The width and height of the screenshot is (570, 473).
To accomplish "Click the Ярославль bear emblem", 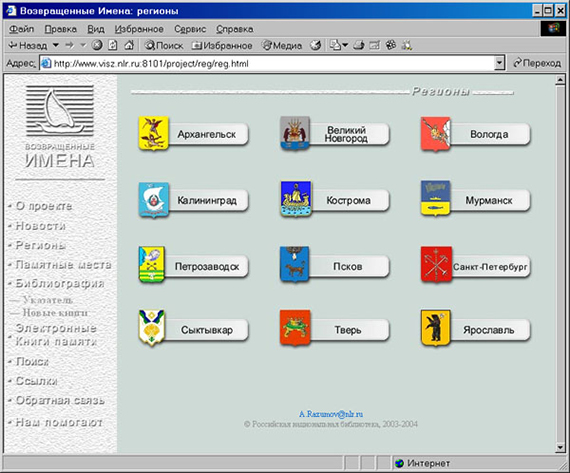I will pos(435,328).
